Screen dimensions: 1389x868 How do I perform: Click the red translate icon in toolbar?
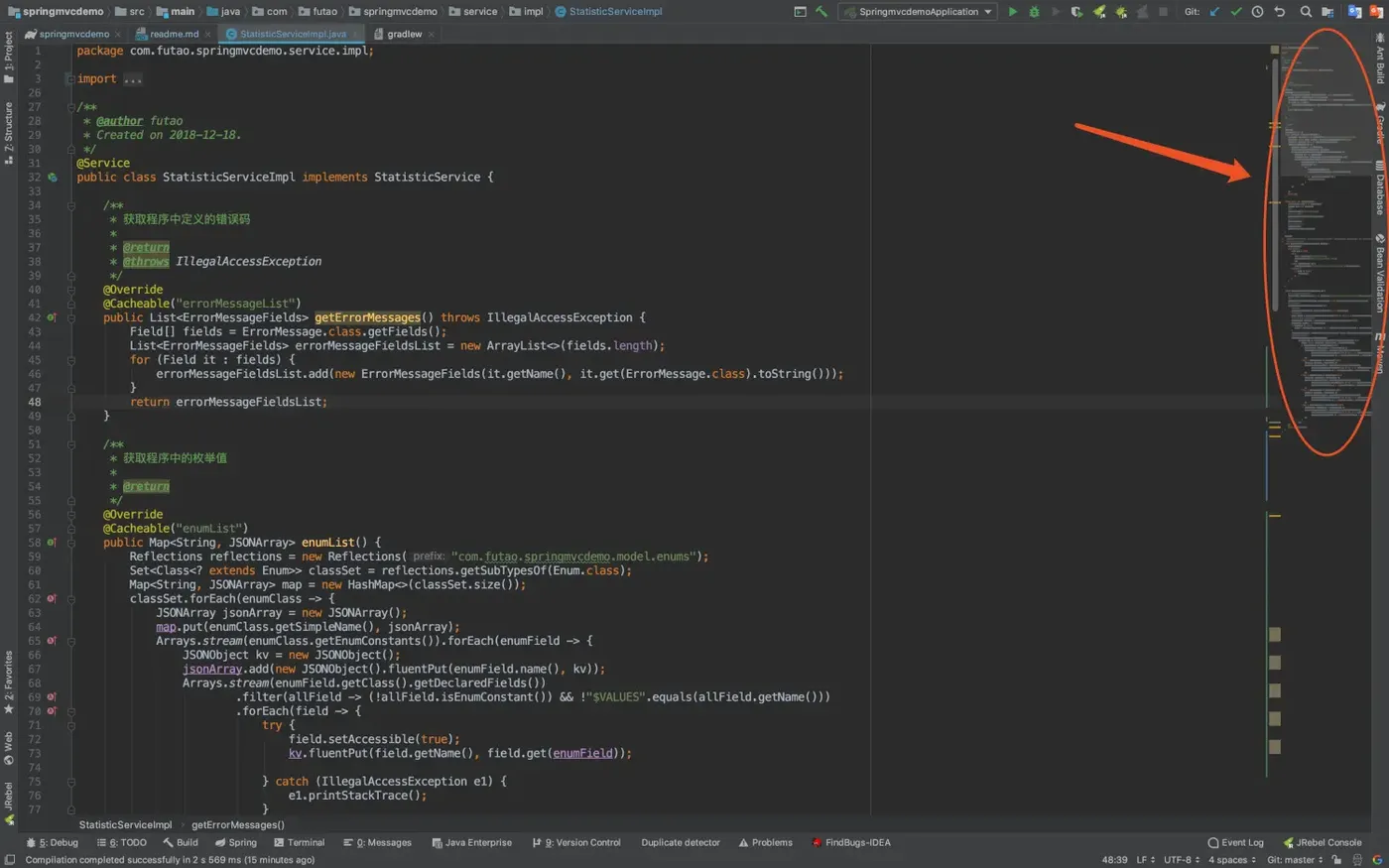[1376, 12]
